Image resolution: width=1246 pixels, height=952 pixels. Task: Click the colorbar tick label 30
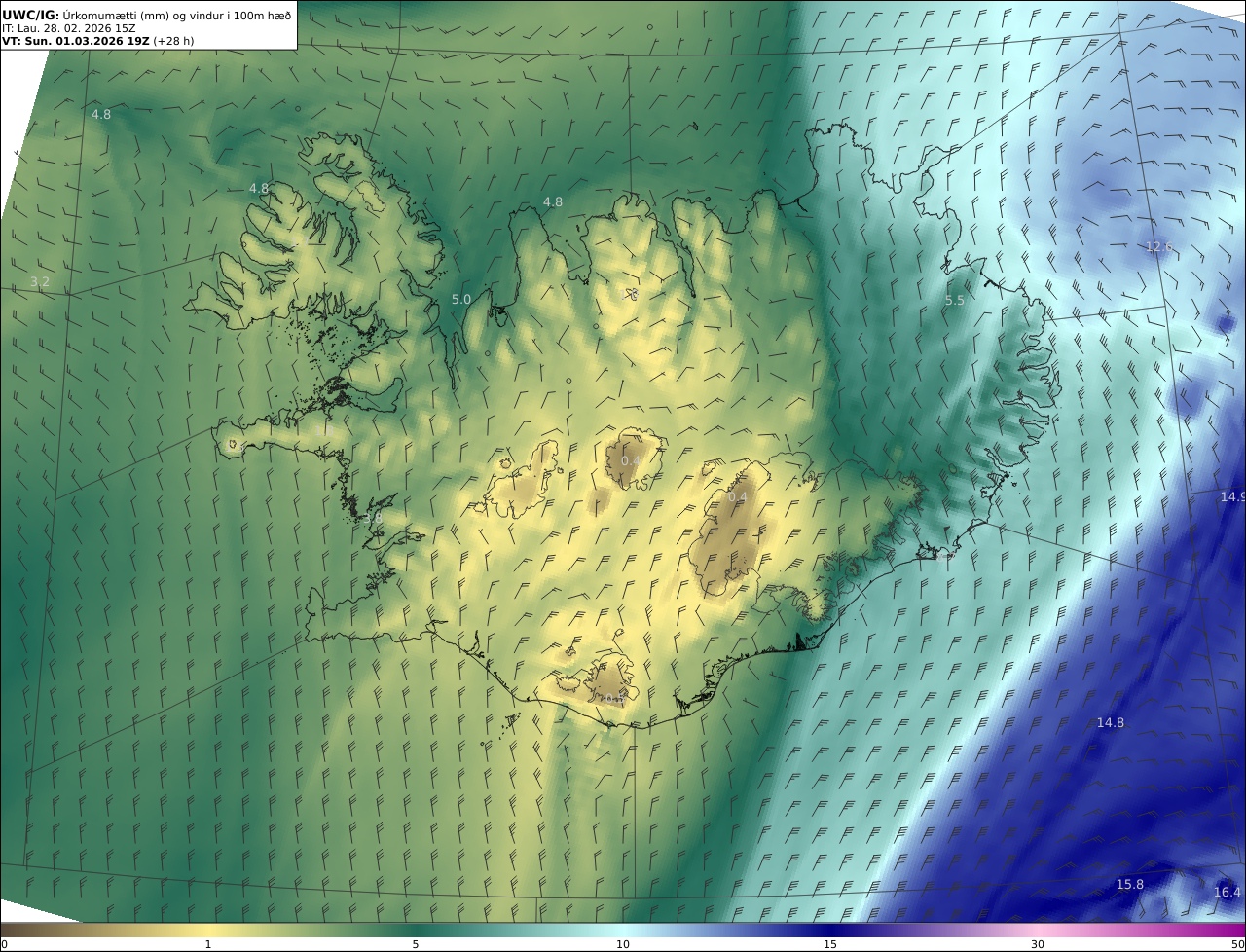[x=1038, y=944]
